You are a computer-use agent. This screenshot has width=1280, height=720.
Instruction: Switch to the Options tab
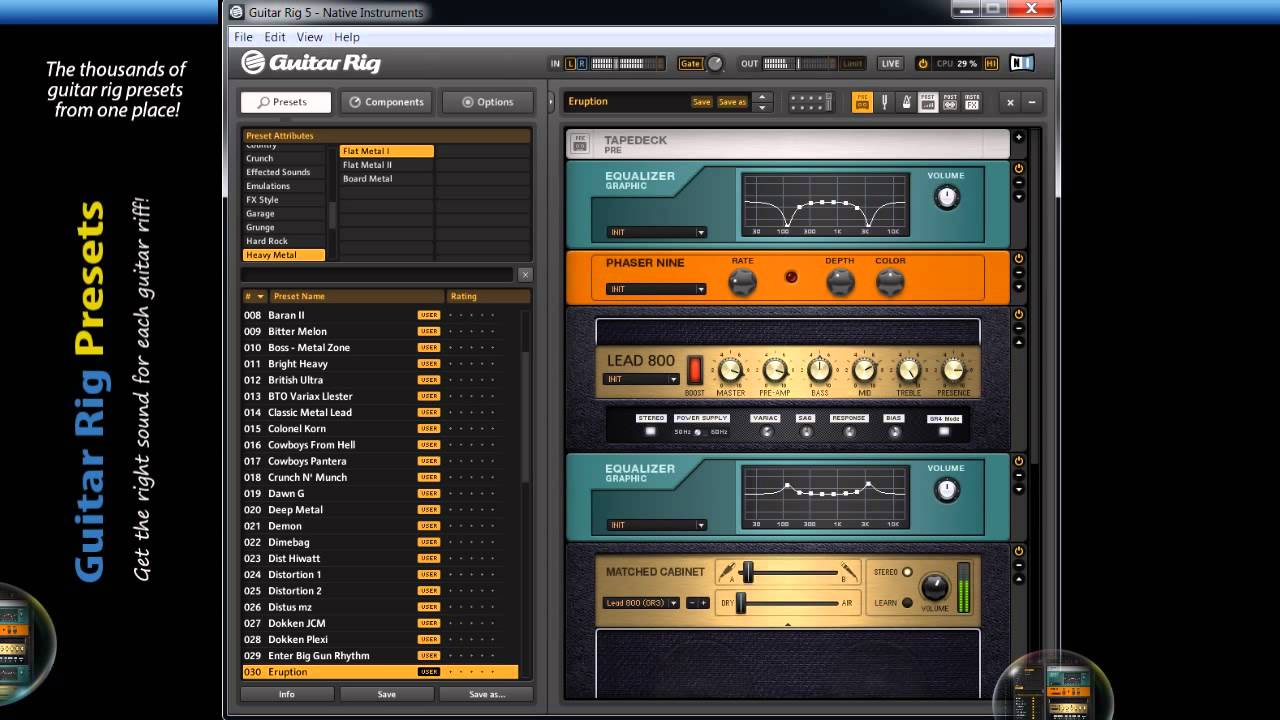(x=488, y=102)
